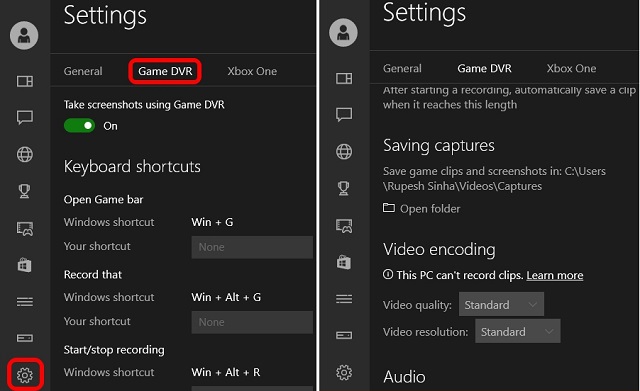Expand the Video quality dropdown

501,304
